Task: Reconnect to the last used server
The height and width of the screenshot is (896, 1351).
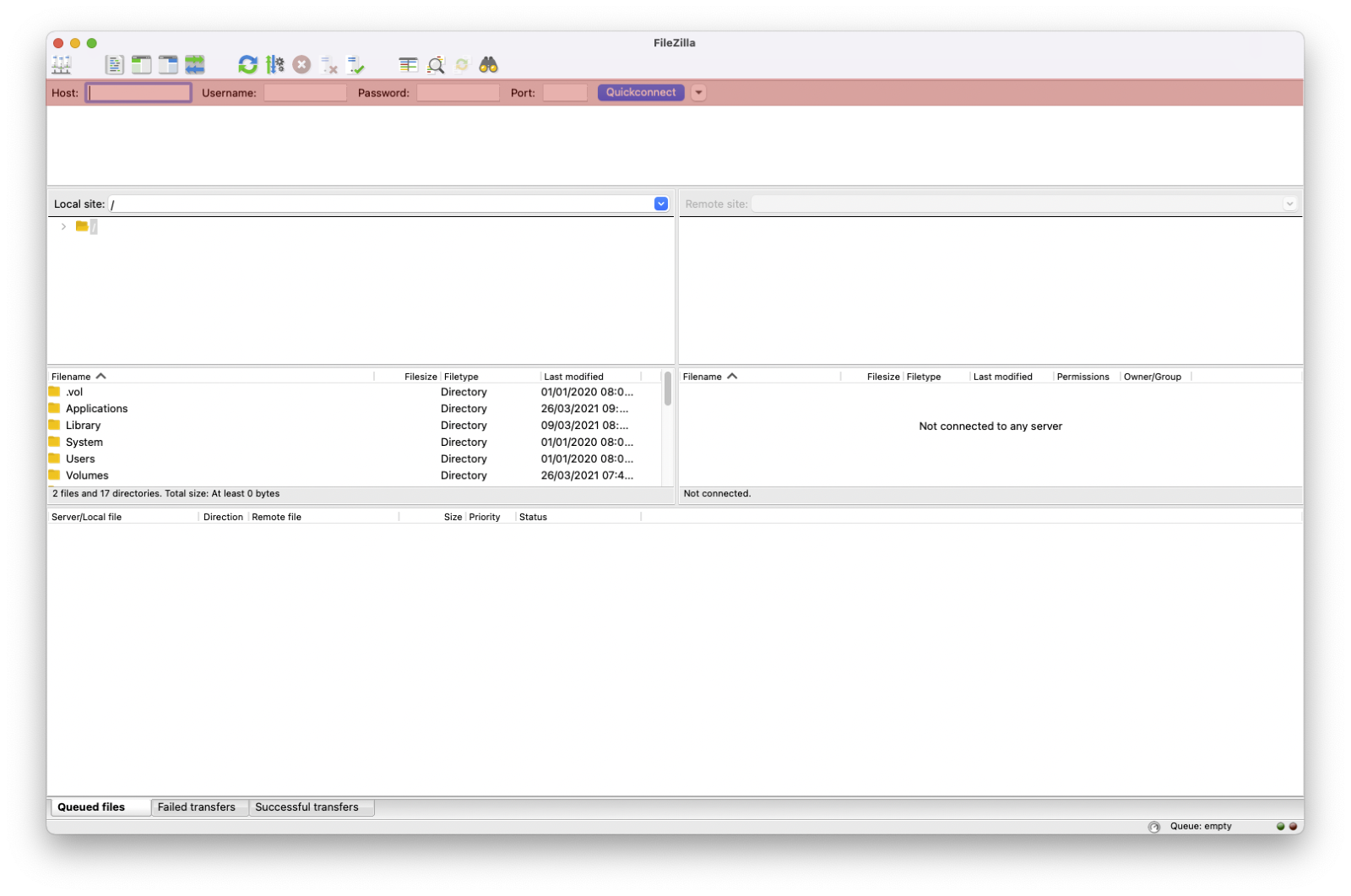Action: [355, 65]
